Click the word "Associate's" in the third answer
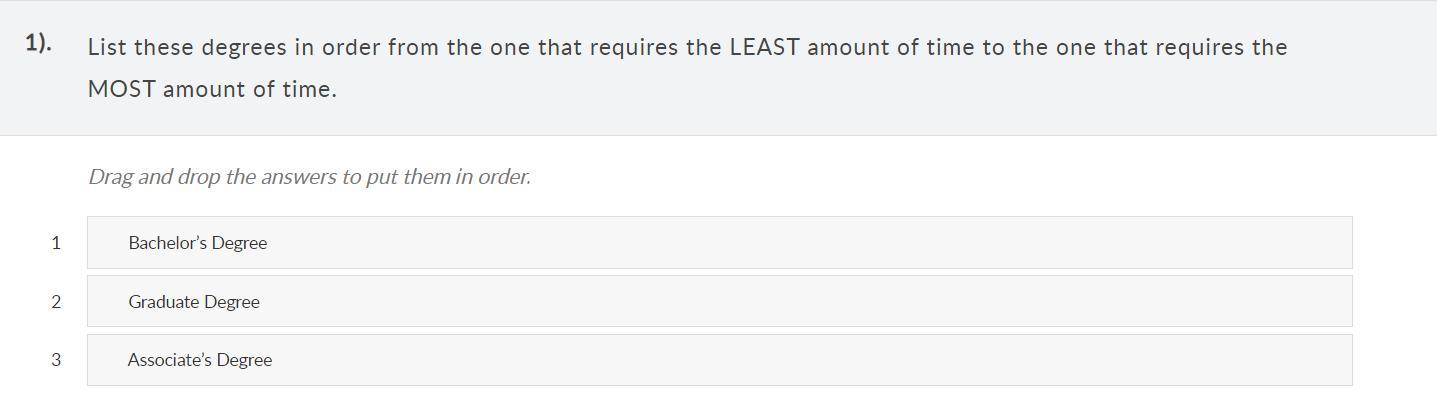 pyautogui.click(x=168, y=360)
